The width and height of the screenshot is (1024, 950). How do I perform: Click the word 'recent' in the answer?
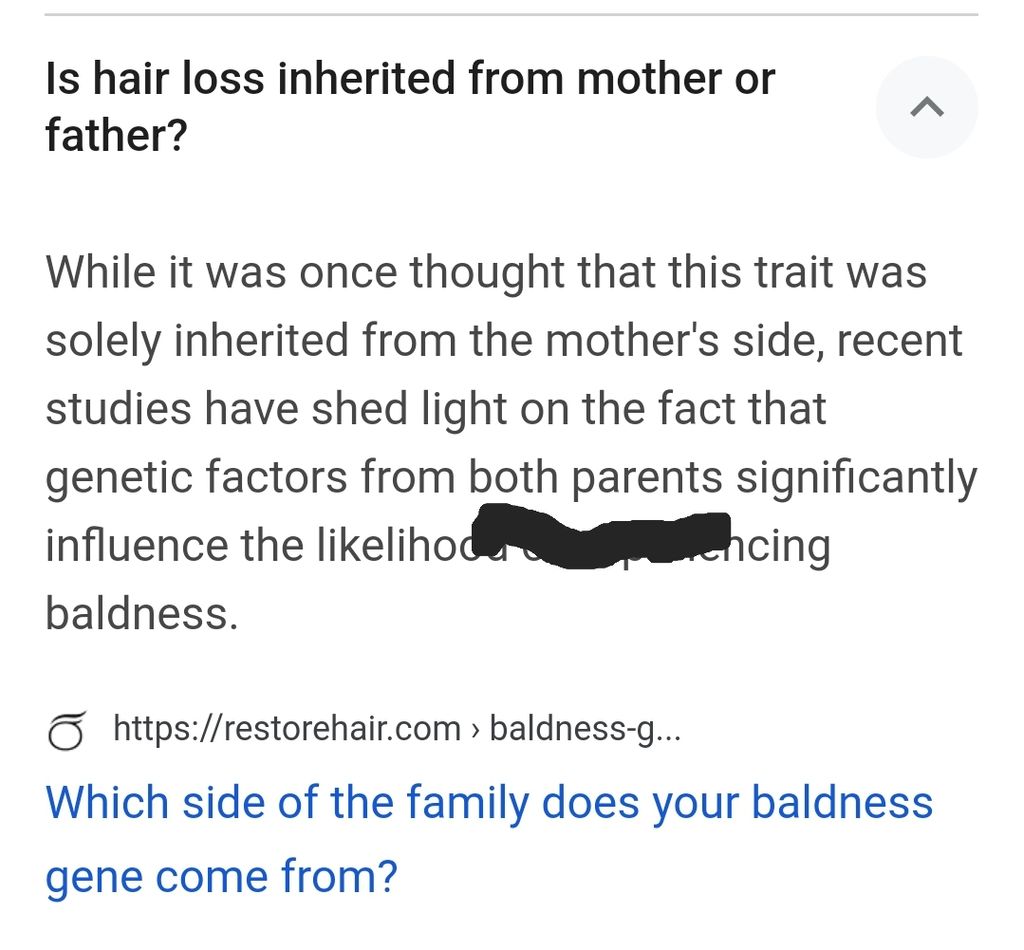(x=900, y=340)
